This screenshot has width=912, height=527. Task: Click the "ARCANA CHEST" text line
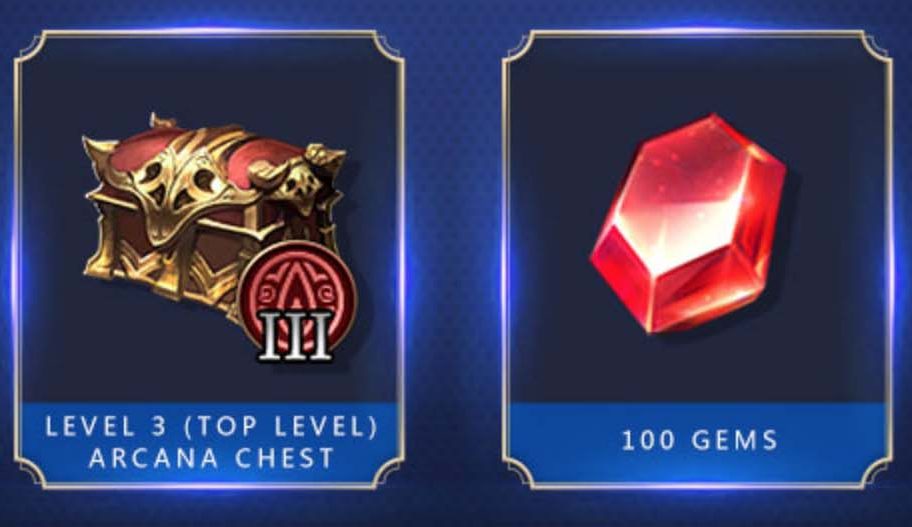[212, 458]
